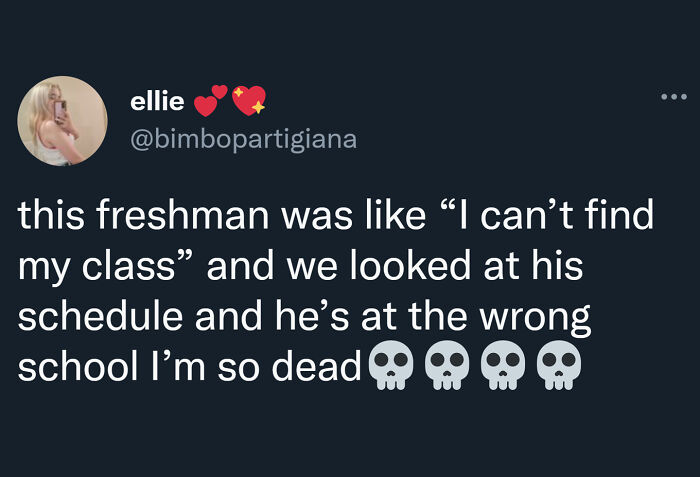Click the word "his" ending second line
The height and width of the screenshot is (477, 700).
coord(556,268)
